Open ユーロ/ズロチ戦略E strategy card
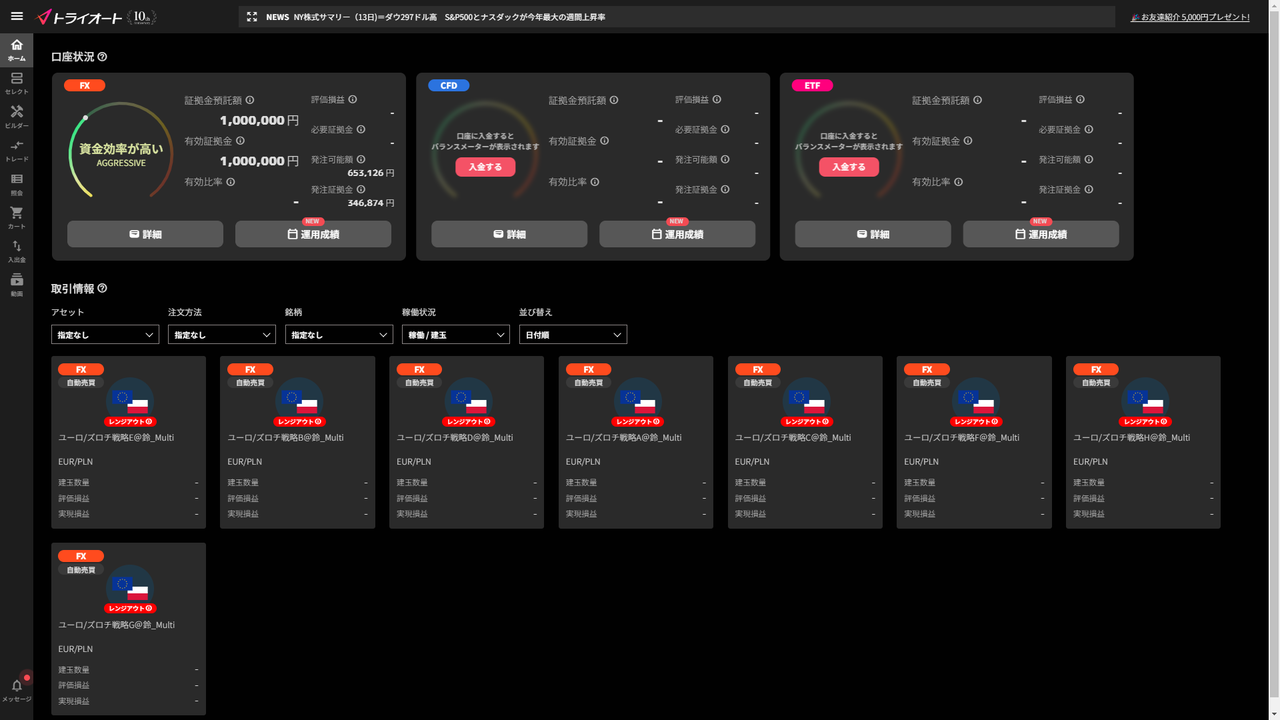Screen dimensions: 1280x720 tap(129, 442)
